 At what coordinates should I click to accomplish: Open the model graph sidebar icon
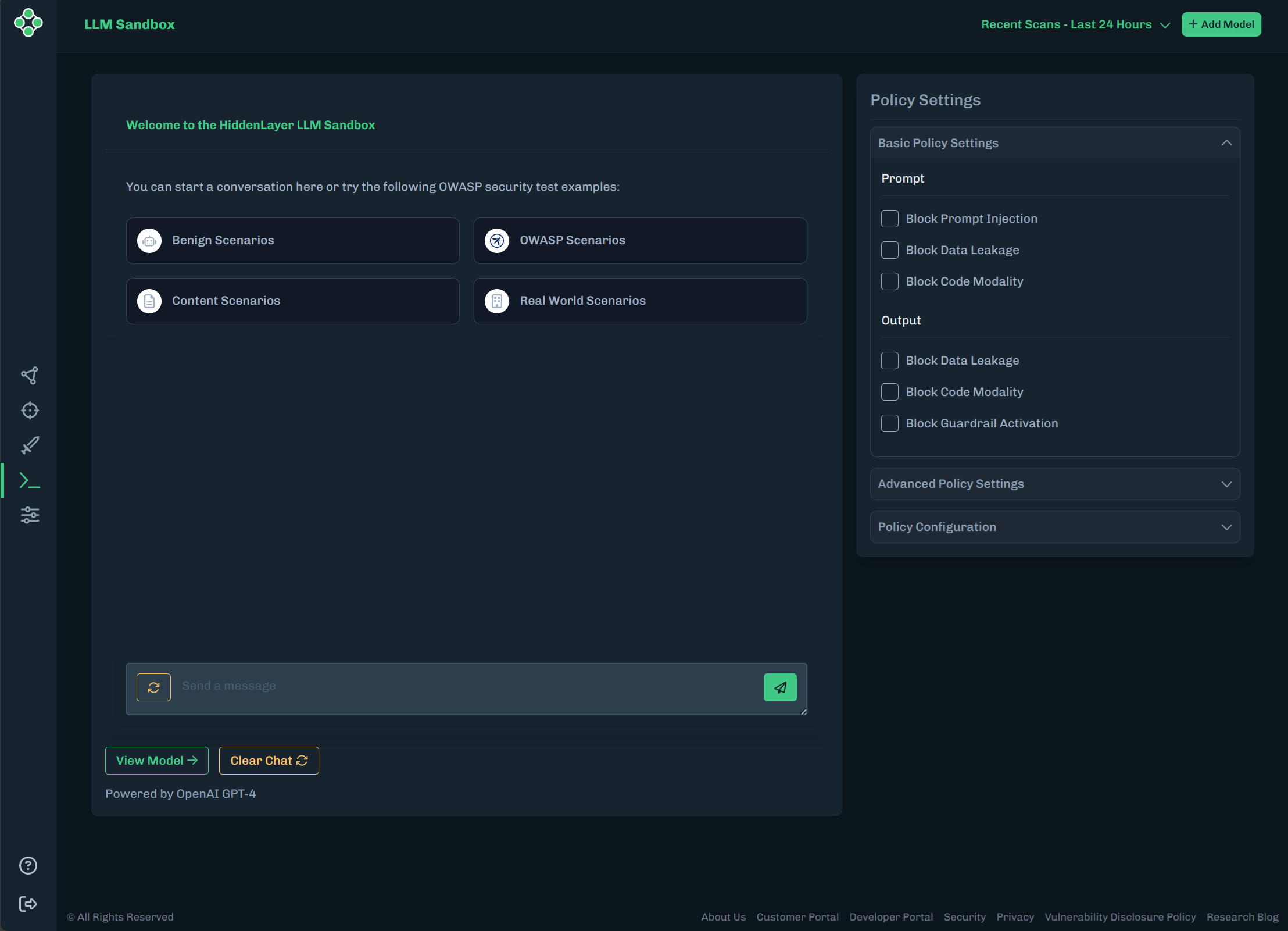click(30, 375)
